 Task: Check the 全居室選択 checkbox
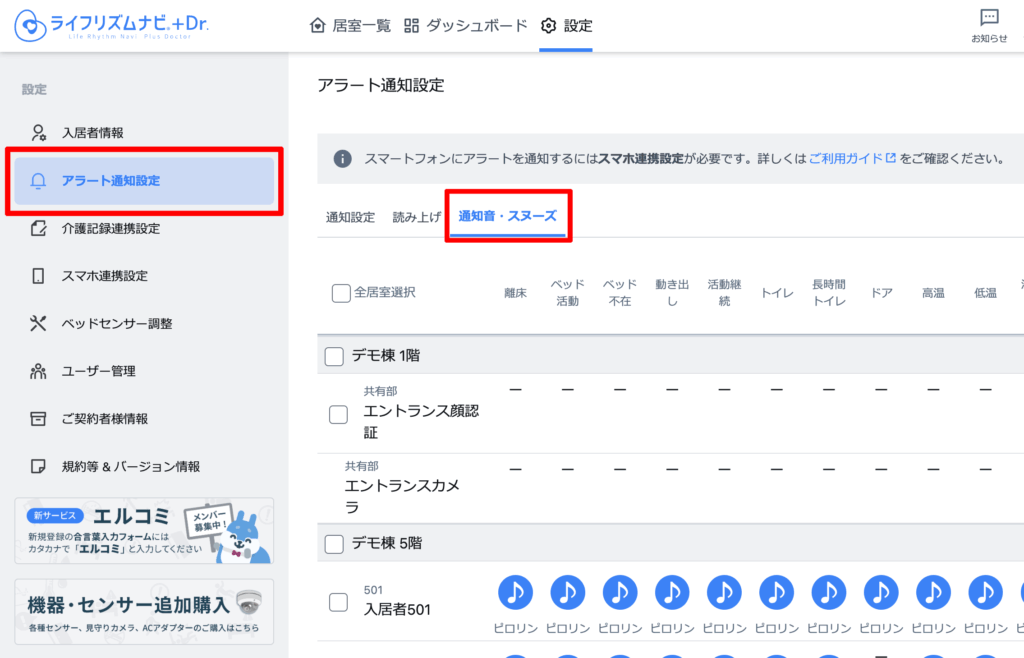(x=341, y=293)
